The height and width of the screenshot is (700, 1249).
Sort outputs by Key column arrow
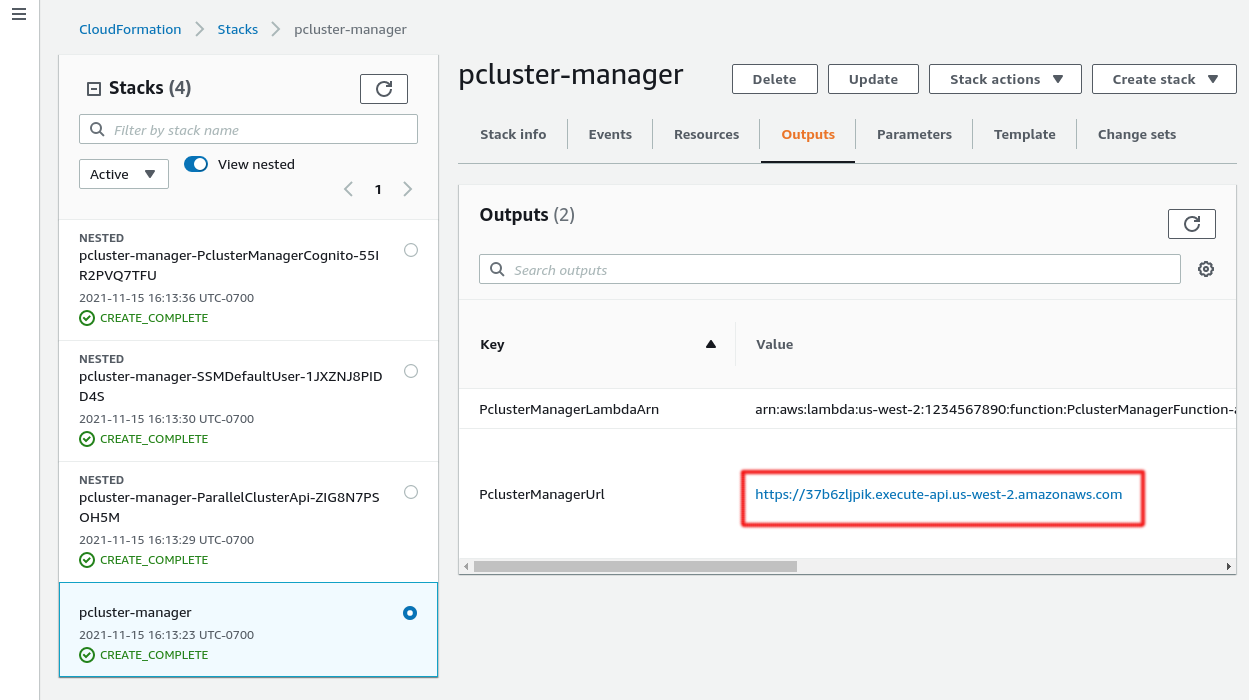coord(711,344)
